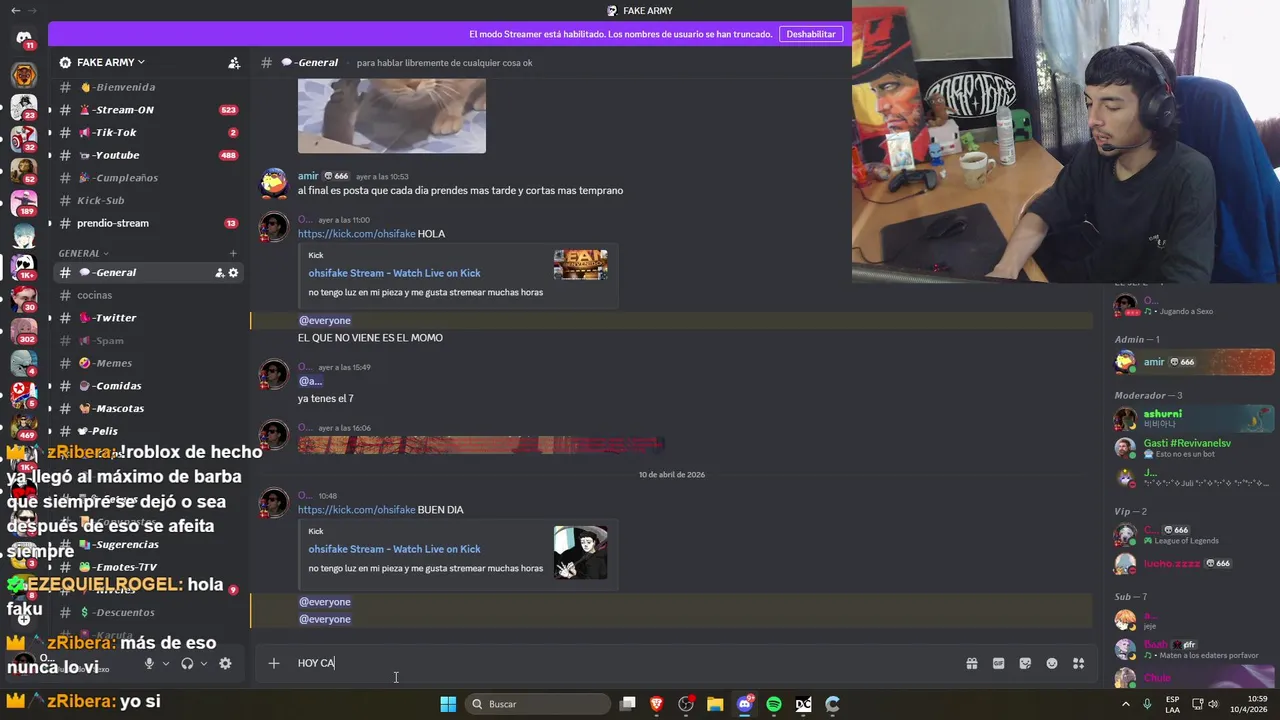Toggle microphone mute in user panel

click(x=149, y=663)
